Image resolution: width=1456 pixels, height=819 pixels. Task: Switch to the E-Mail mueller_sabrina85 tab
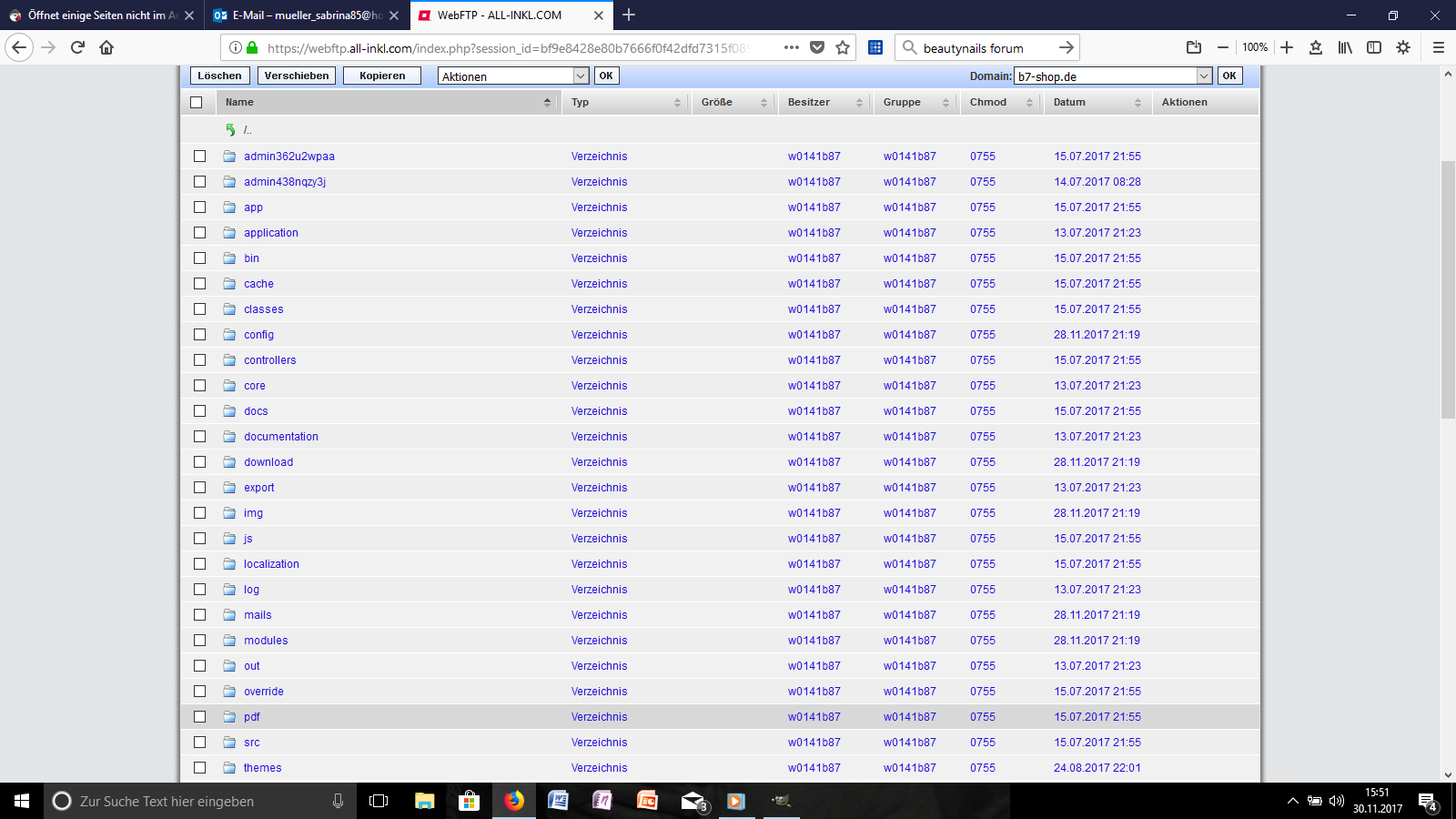click(x=306, y=15)
